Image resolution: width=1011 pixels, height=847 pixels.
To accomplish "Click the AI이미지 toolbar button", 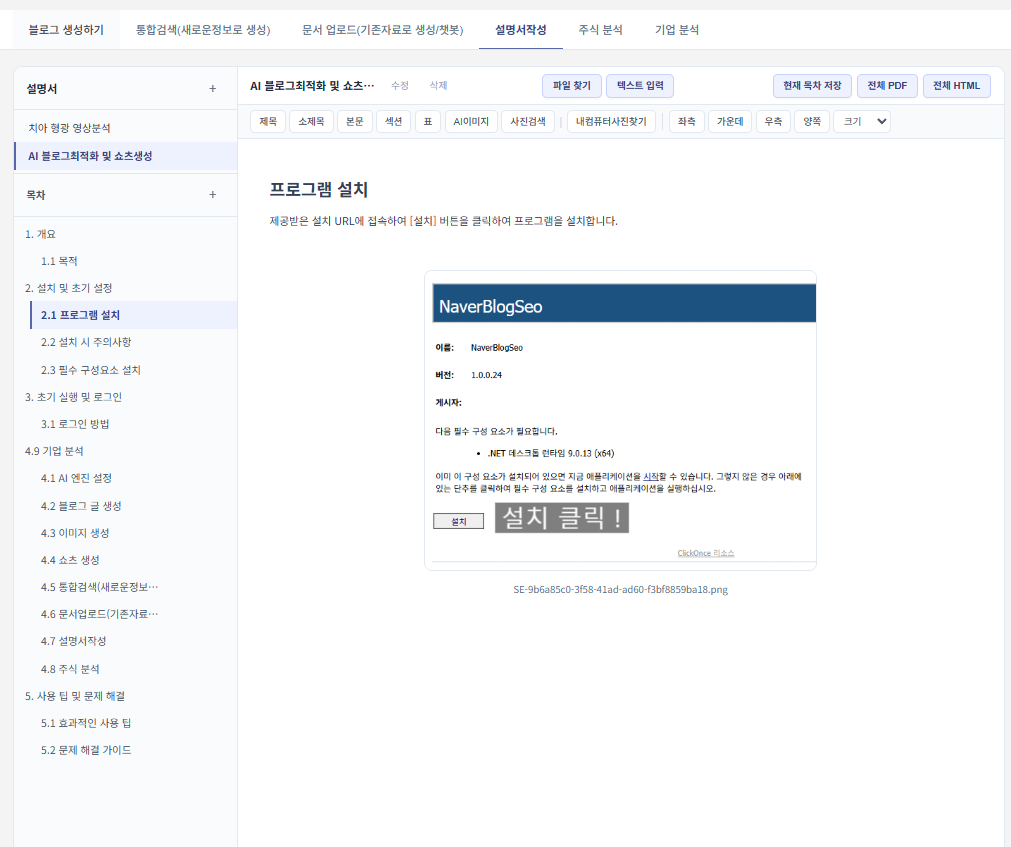I will point(471,121).
